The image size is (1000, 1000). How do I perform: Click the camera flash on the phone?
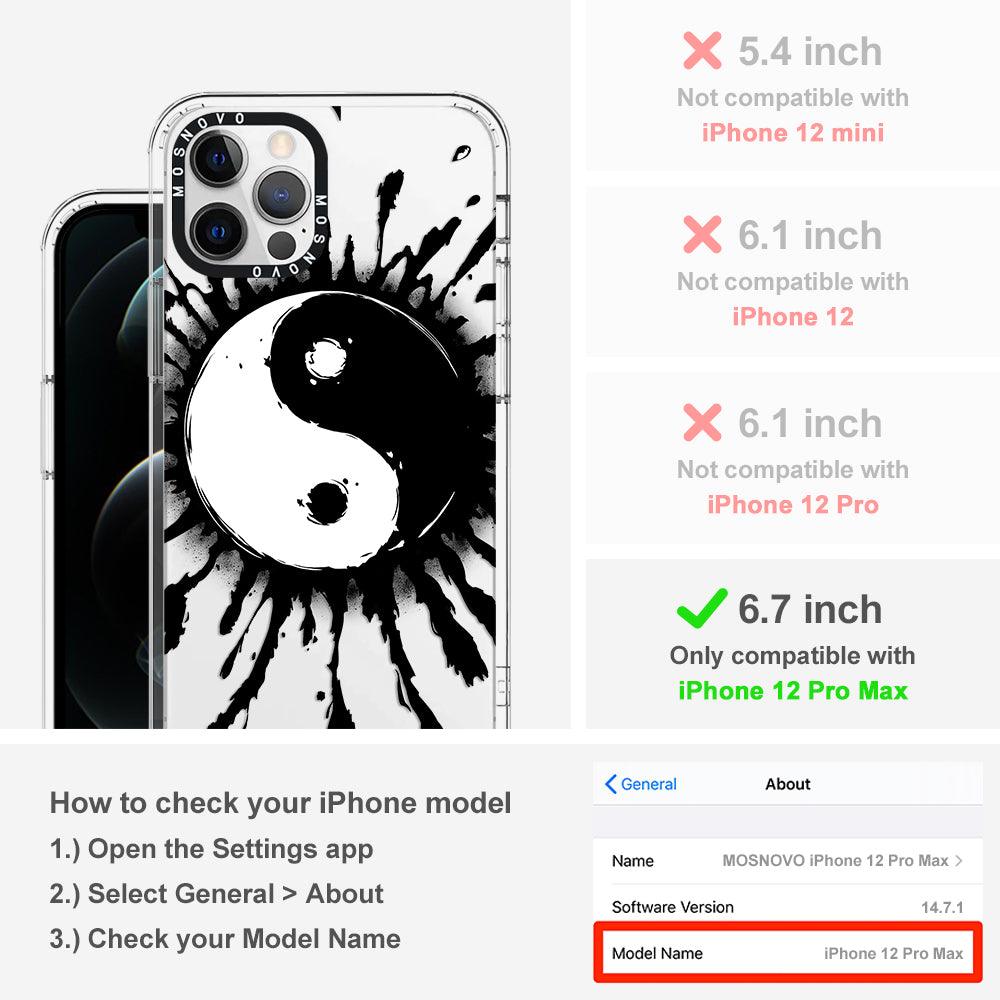click(x=280, y=144)
